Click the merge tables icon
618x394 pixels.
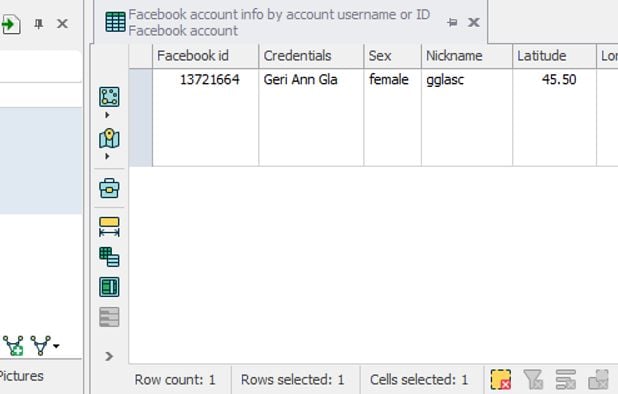(x=109, y=257)
